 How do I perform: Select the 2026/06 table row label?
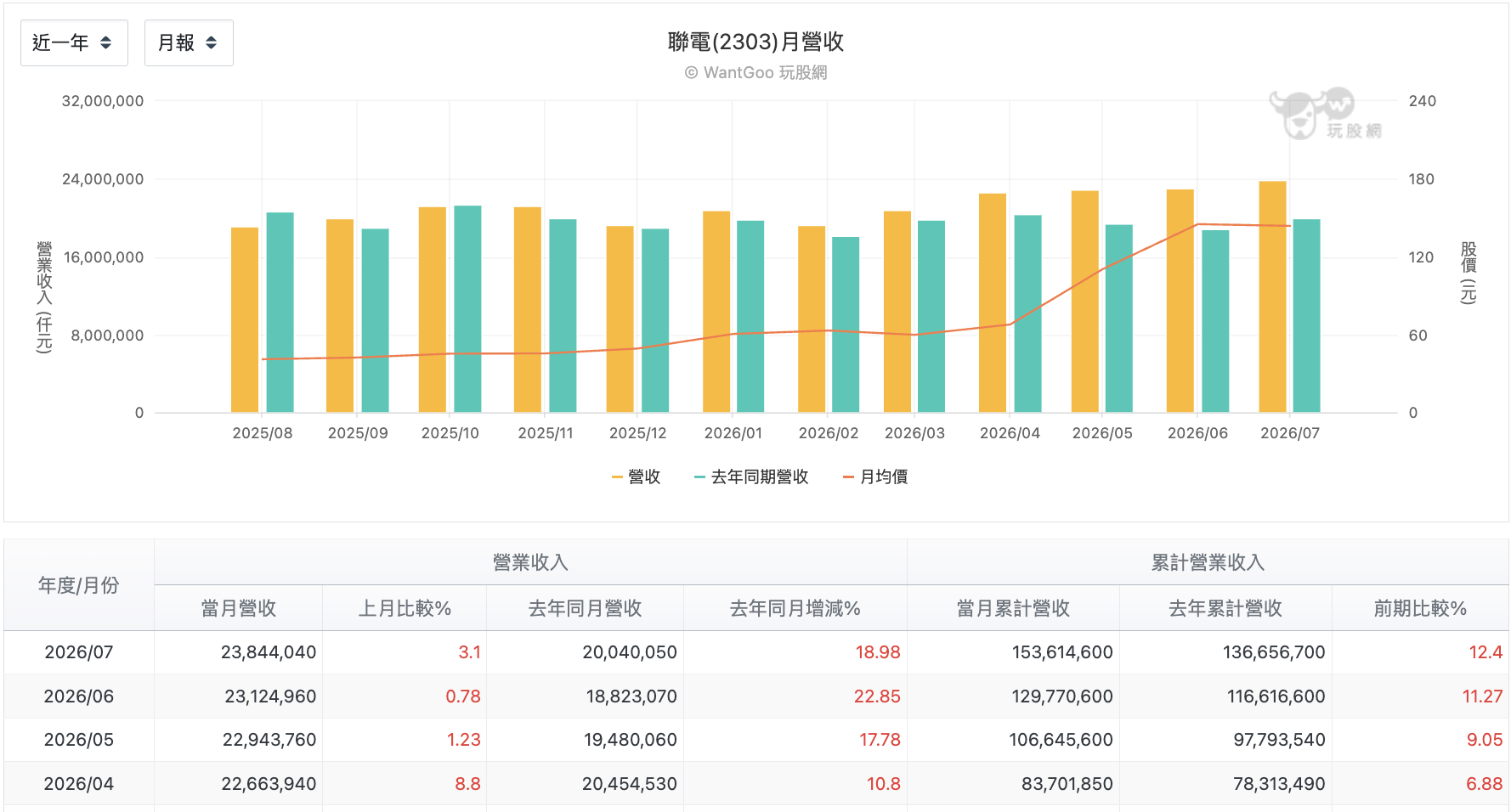[x=79, y=696]
